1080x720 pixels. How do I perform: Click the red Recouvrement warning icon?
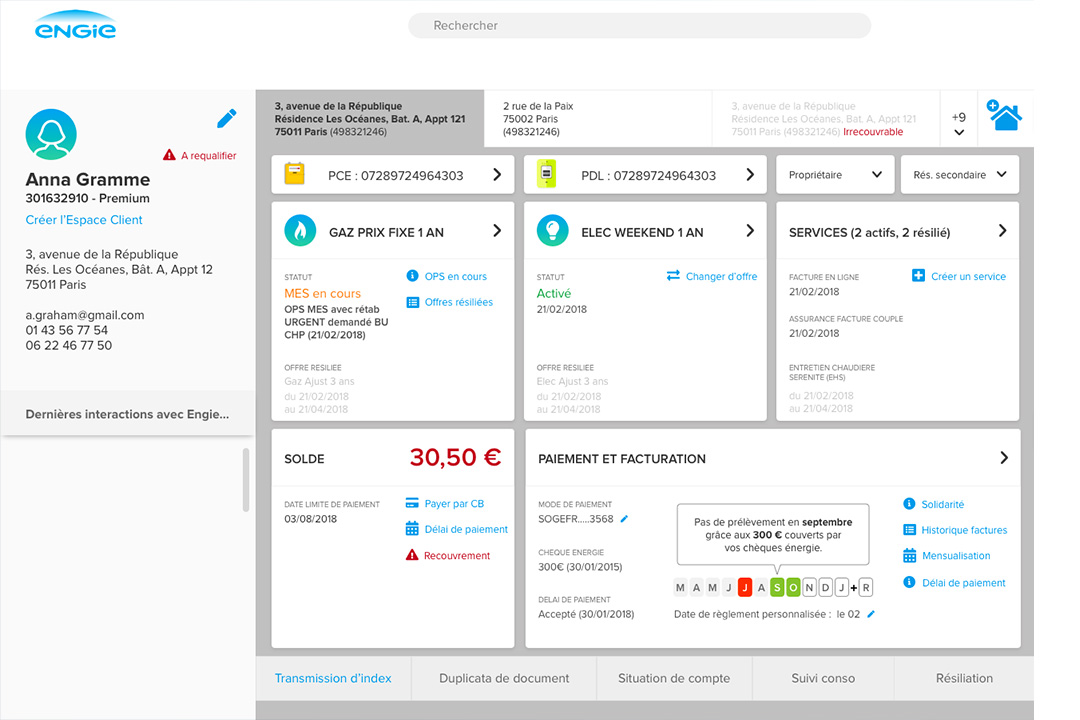tap(412, 555)
